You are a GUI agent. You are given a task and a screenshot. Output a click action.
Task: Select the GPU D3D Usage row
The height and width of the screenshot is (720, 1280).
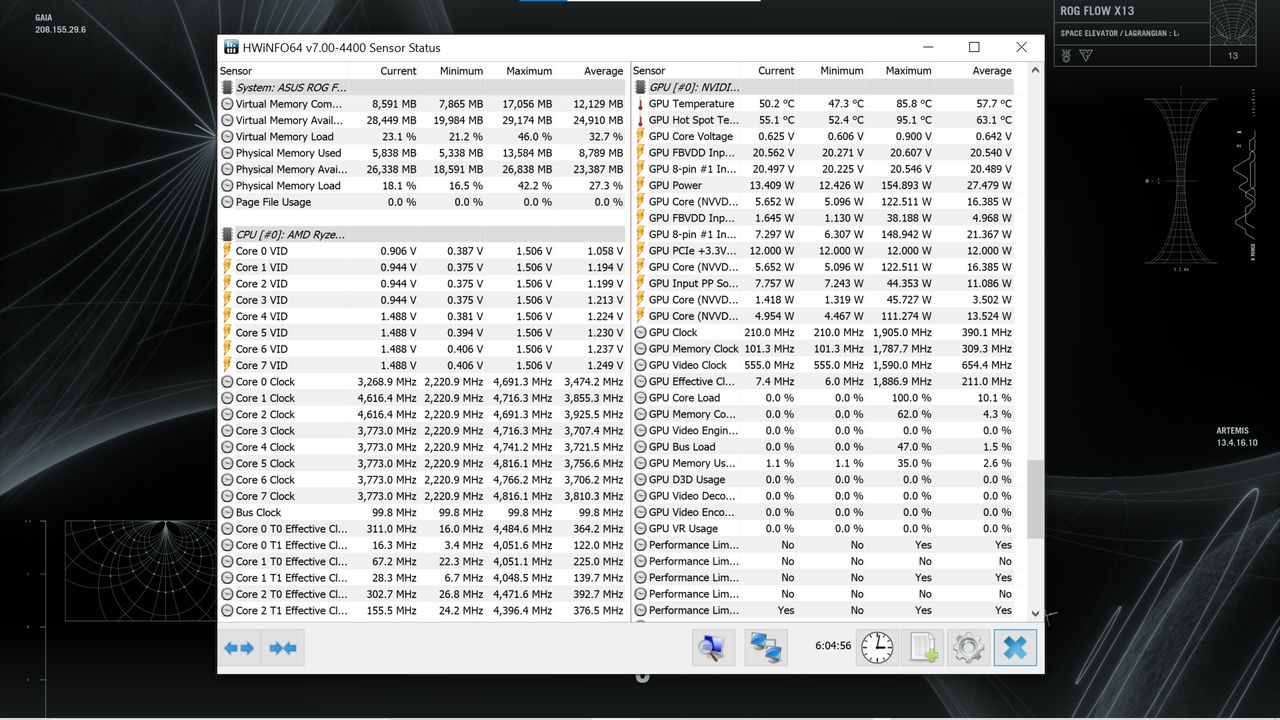coord(824,479)
